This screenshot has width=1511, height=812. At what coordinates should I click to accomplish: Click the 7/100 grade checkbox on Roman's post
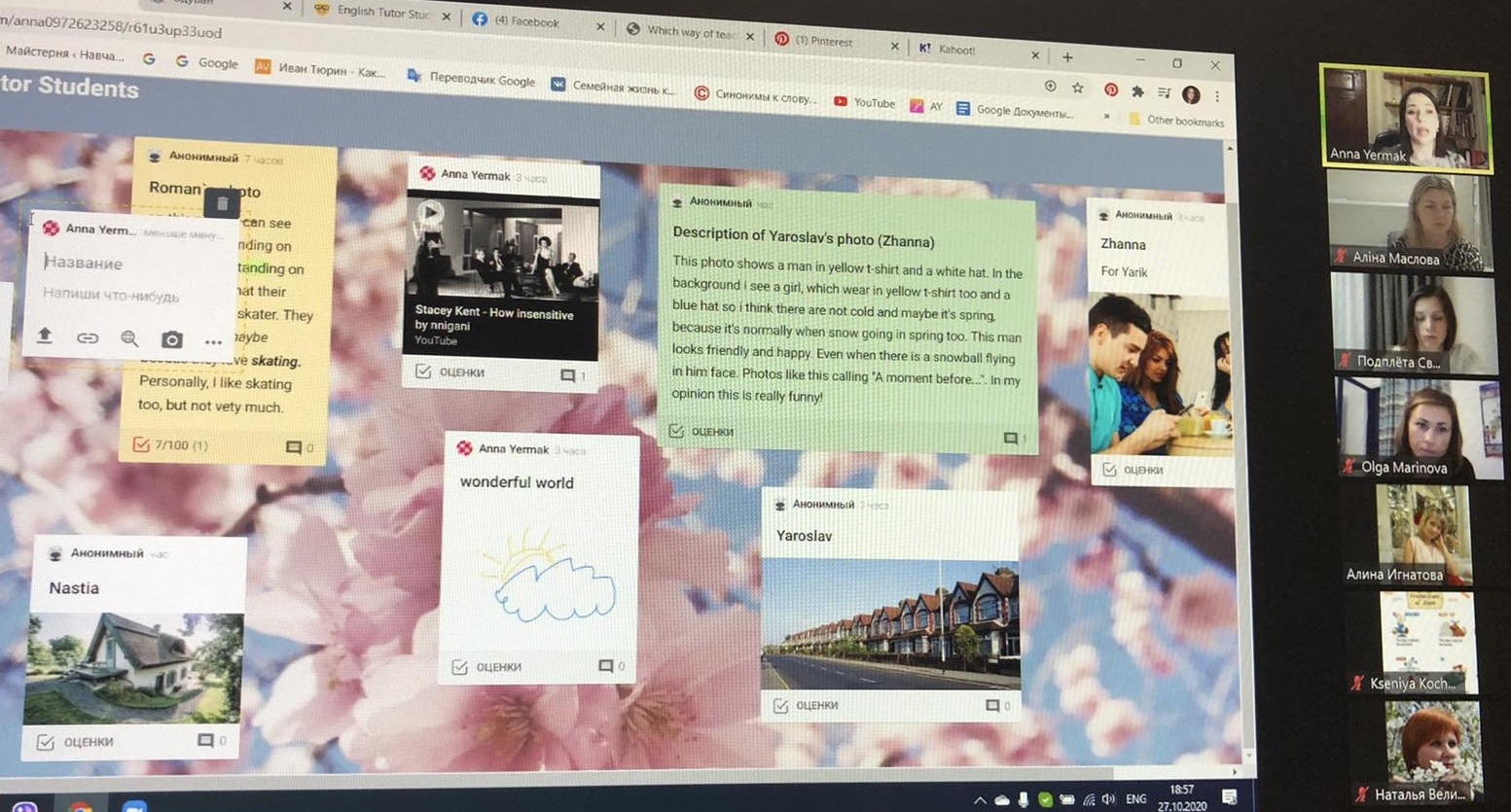coord(141,444)
